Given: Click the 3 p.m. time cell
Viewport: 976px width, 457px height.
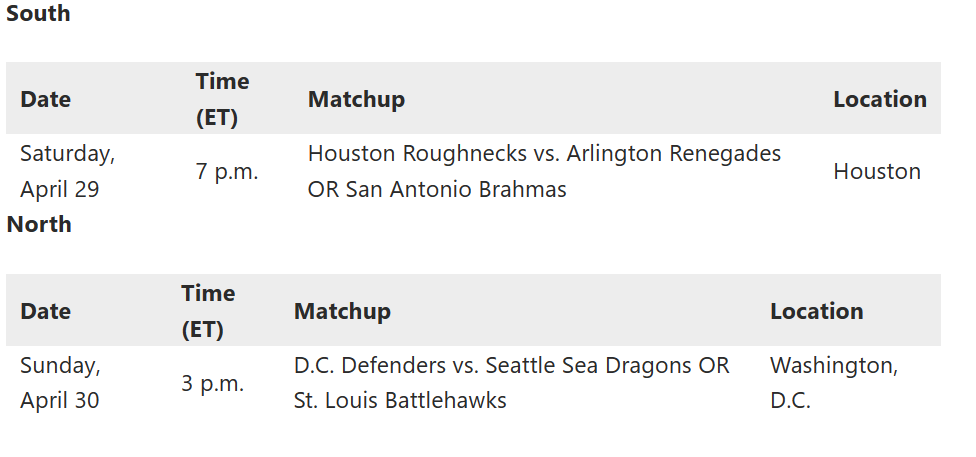Looking at the screenshot, I should [213, 383].
